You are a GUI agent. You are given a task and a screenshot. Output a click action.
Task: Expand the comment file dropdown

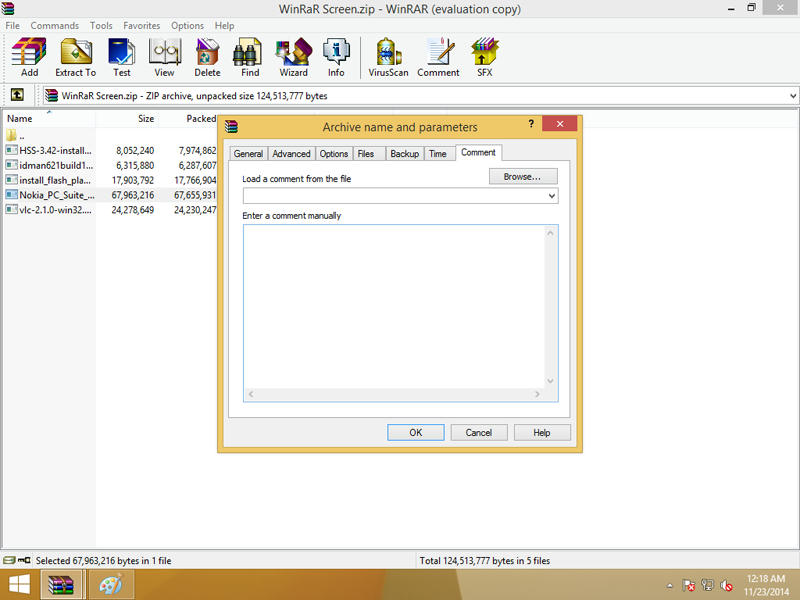coord(552,196)
